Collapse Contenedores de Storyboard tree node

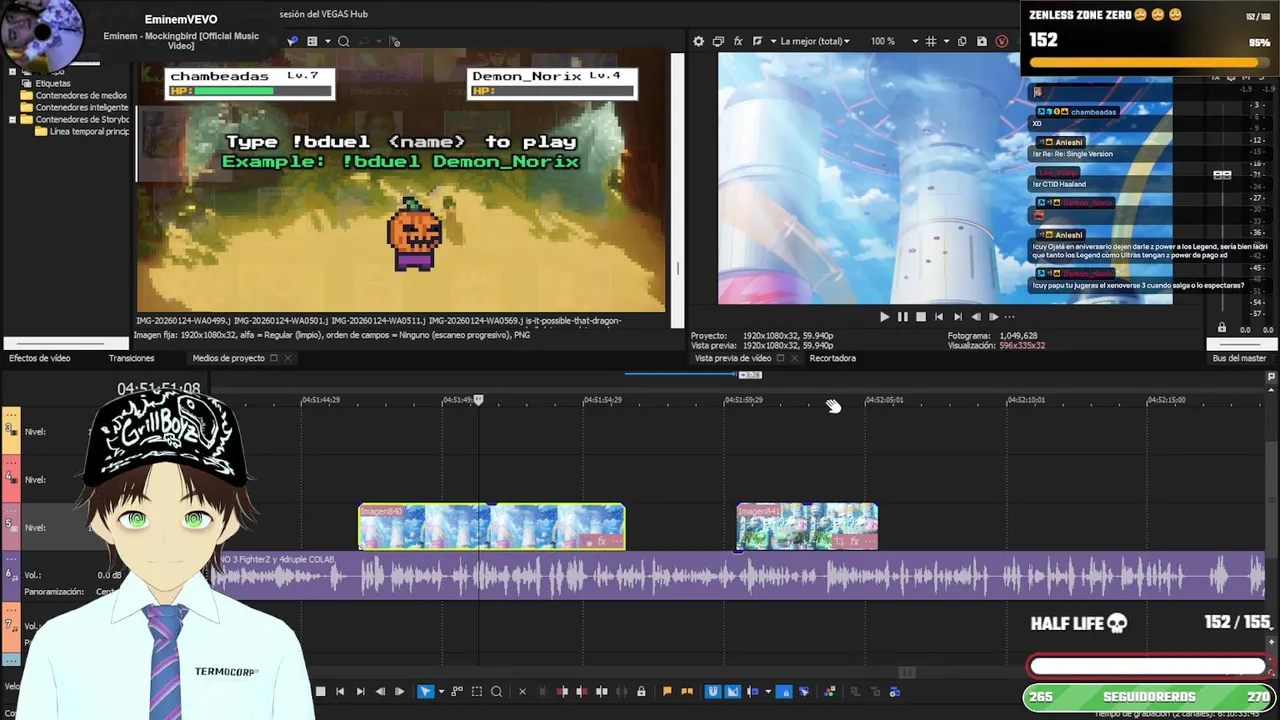[x=12, y=120]
